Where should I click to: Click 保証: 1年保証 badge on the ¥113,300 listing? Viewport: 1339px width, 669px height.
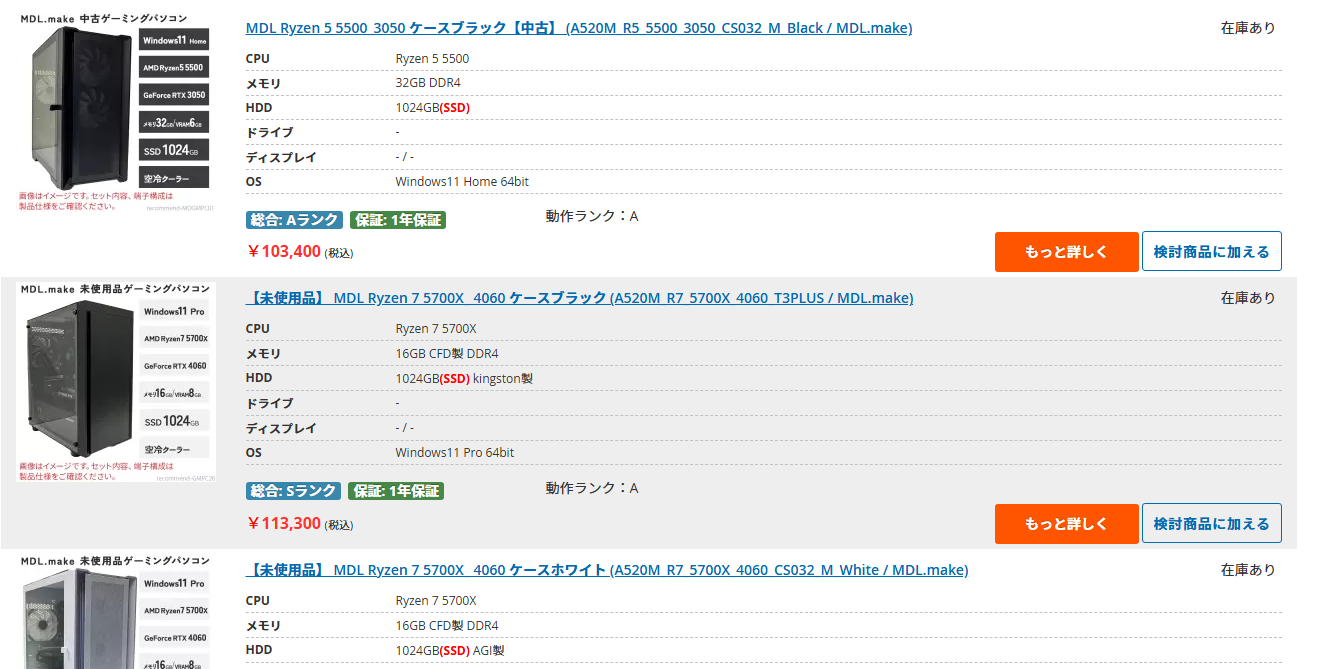(x=396, y=491)
